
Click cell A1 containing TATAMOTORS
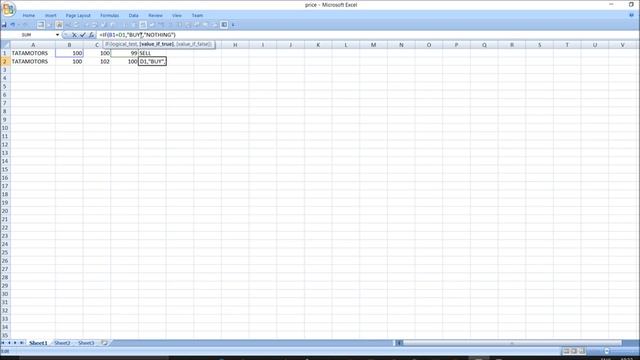[x=33, y=53]
